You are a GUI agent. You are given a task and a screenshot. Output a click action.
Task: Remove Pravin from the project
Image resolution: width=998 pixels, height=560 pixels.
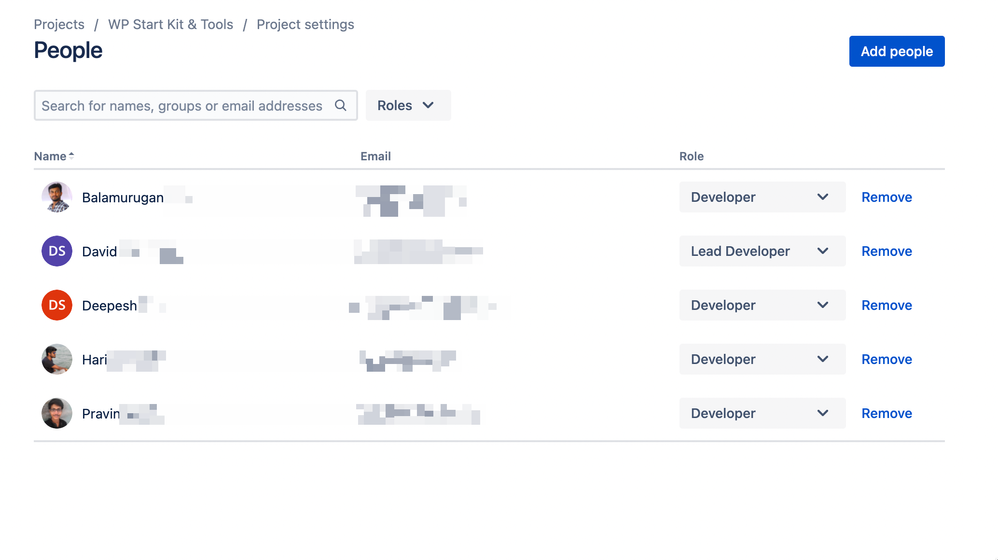tap(886, 414)
